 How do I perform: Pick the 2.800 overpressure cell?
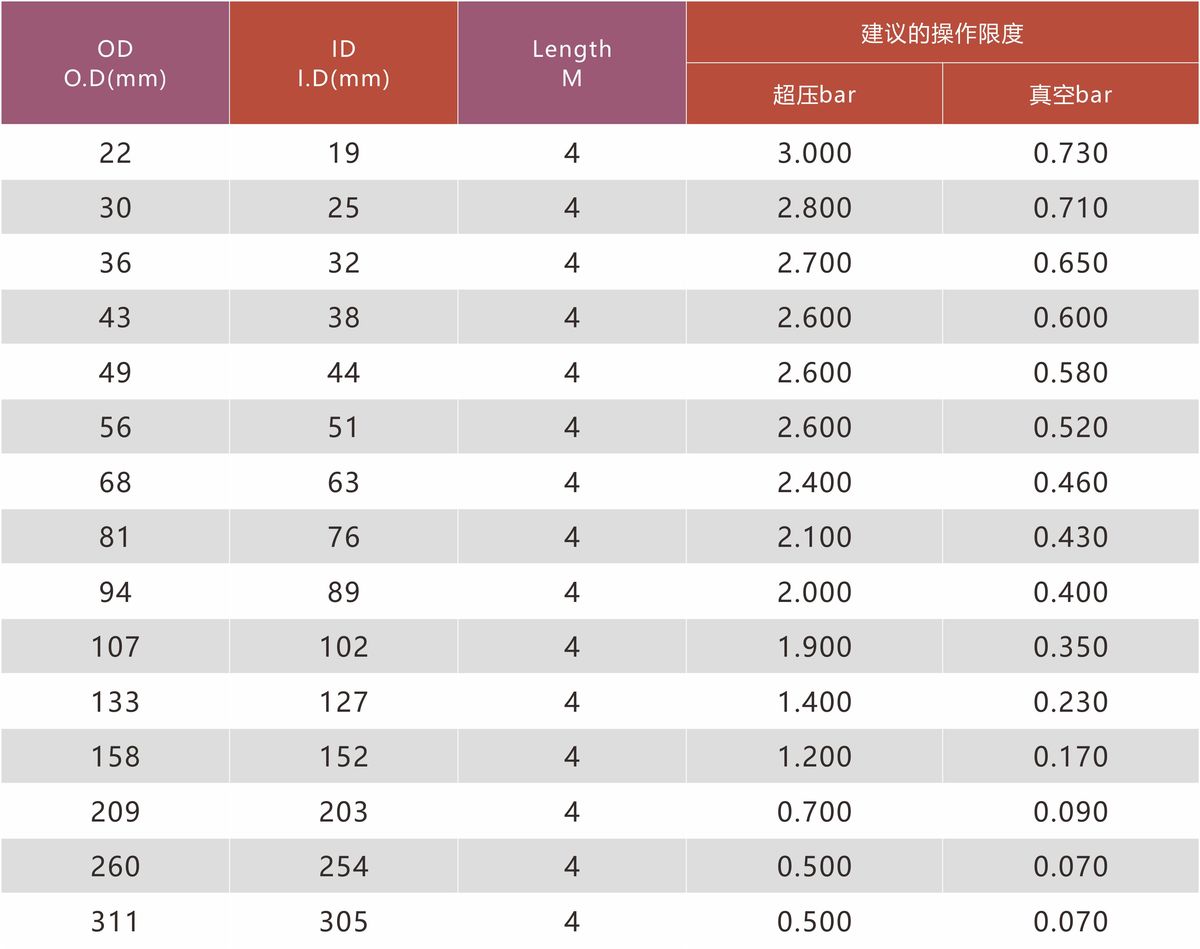pos(814,208)
